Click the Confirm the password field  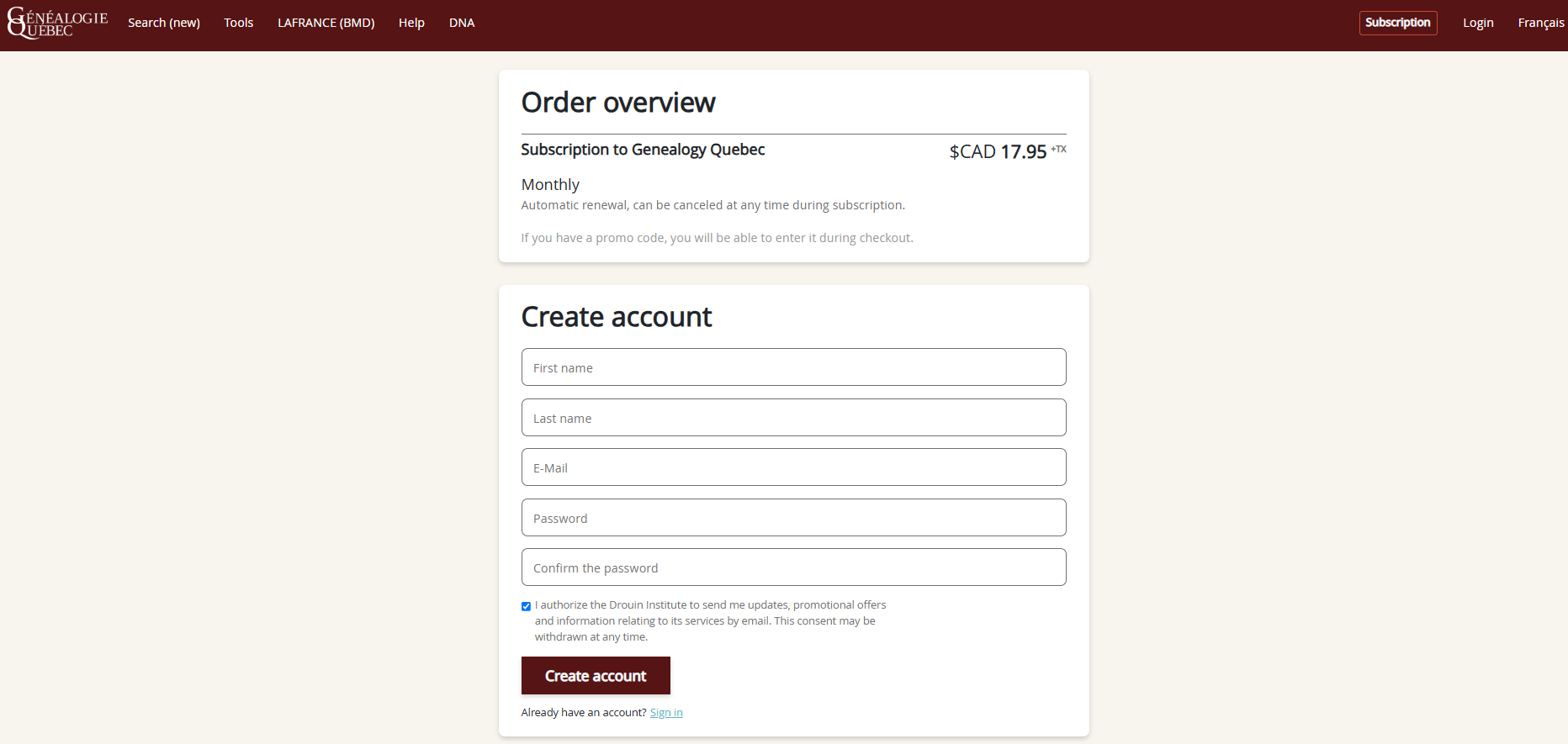[x=794, y=567]
